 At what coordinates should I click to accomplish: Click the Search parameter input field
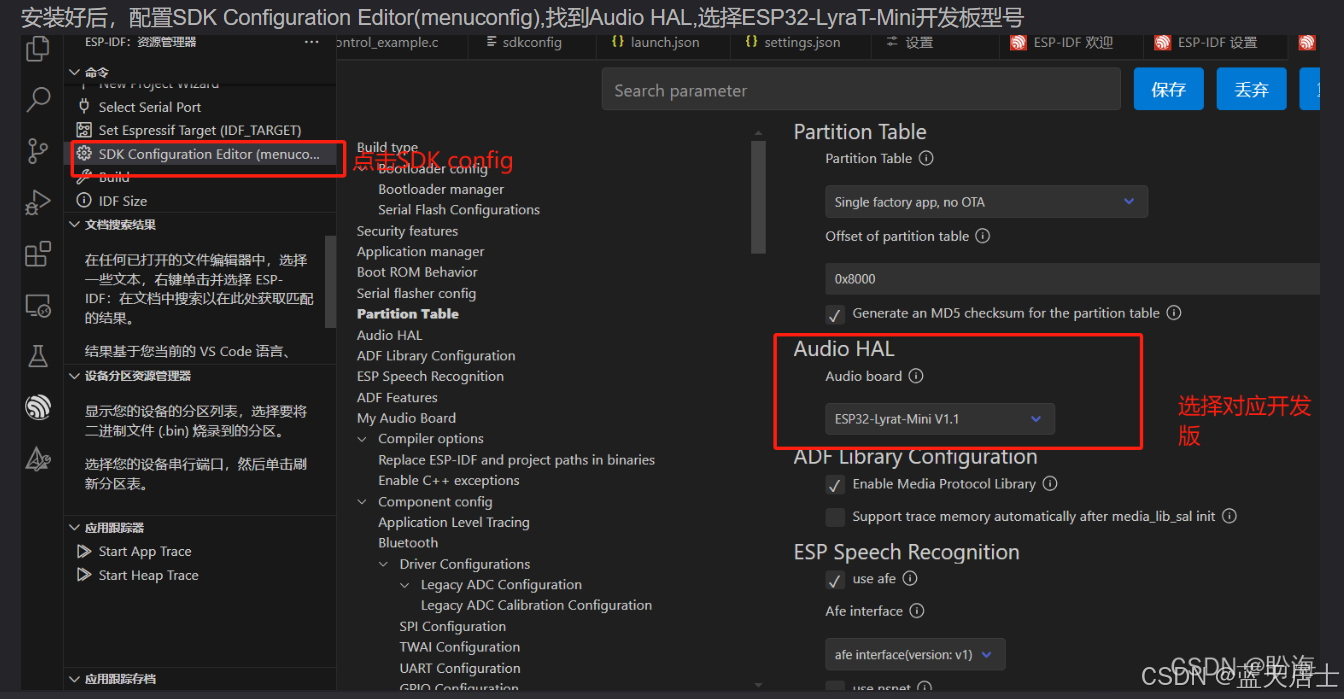[861, 90]
